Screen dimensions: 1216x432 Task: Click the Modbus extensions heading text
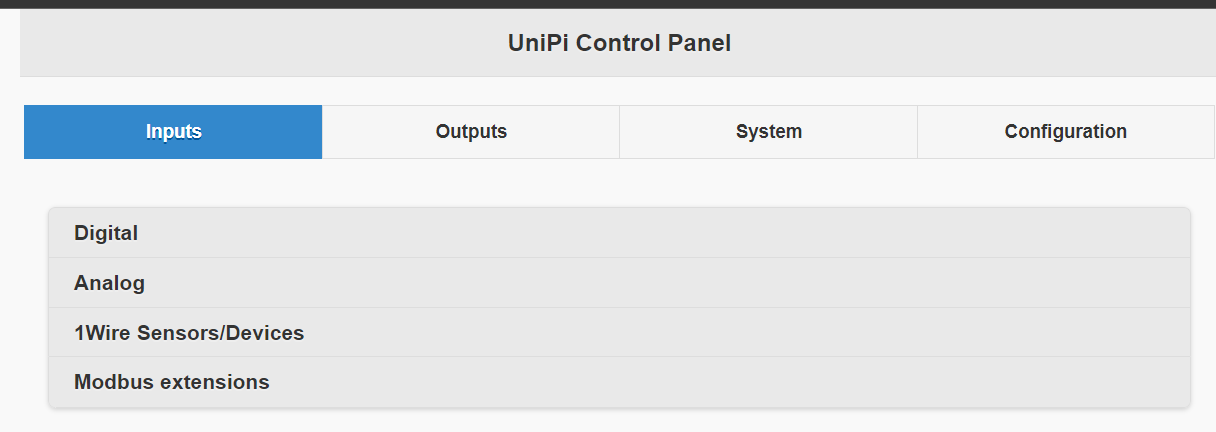(x=172, y=382)
